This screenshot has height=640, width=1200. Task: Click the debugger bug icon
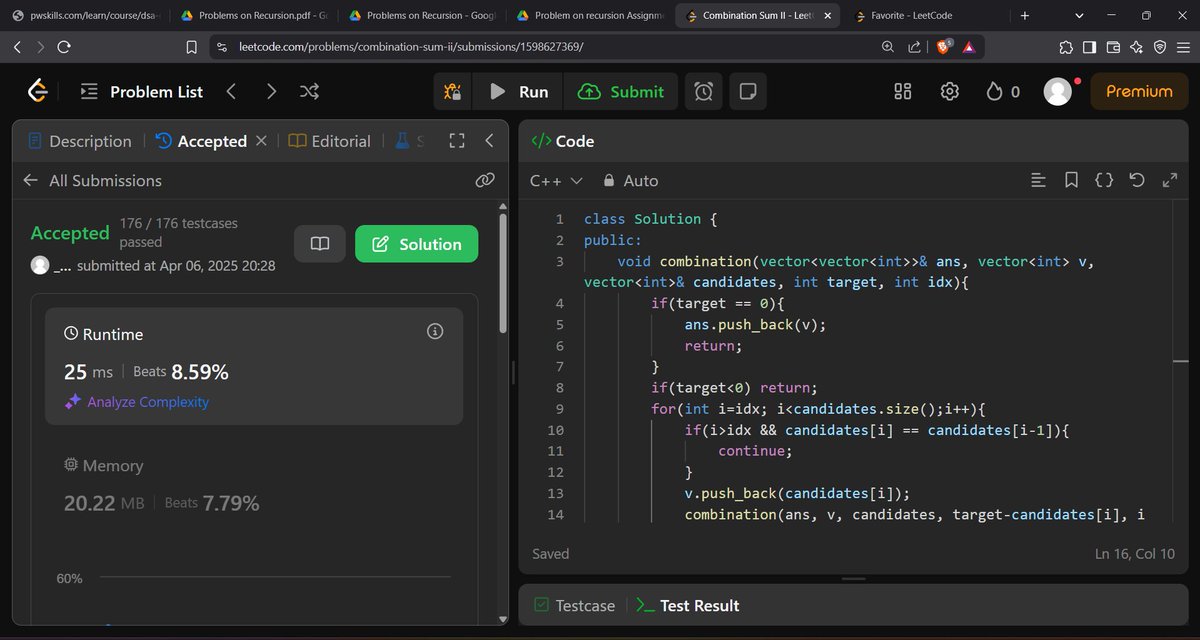453,92
